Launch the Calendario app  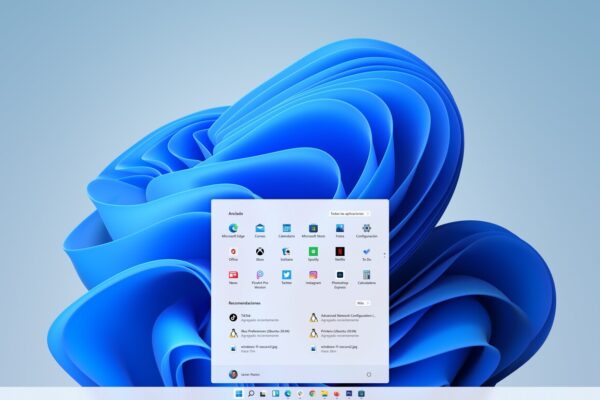tap(287, 231)
